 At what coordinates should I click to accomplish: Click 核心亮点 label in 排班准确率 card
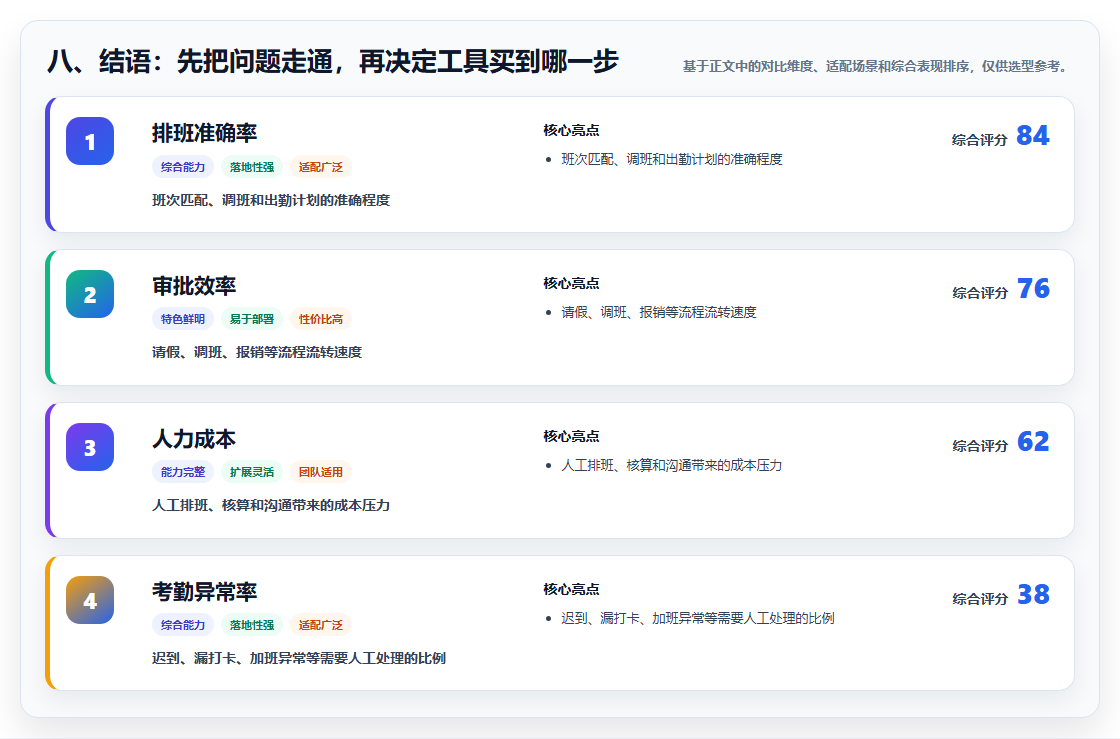pyautogui.click(x=571, y=130)
